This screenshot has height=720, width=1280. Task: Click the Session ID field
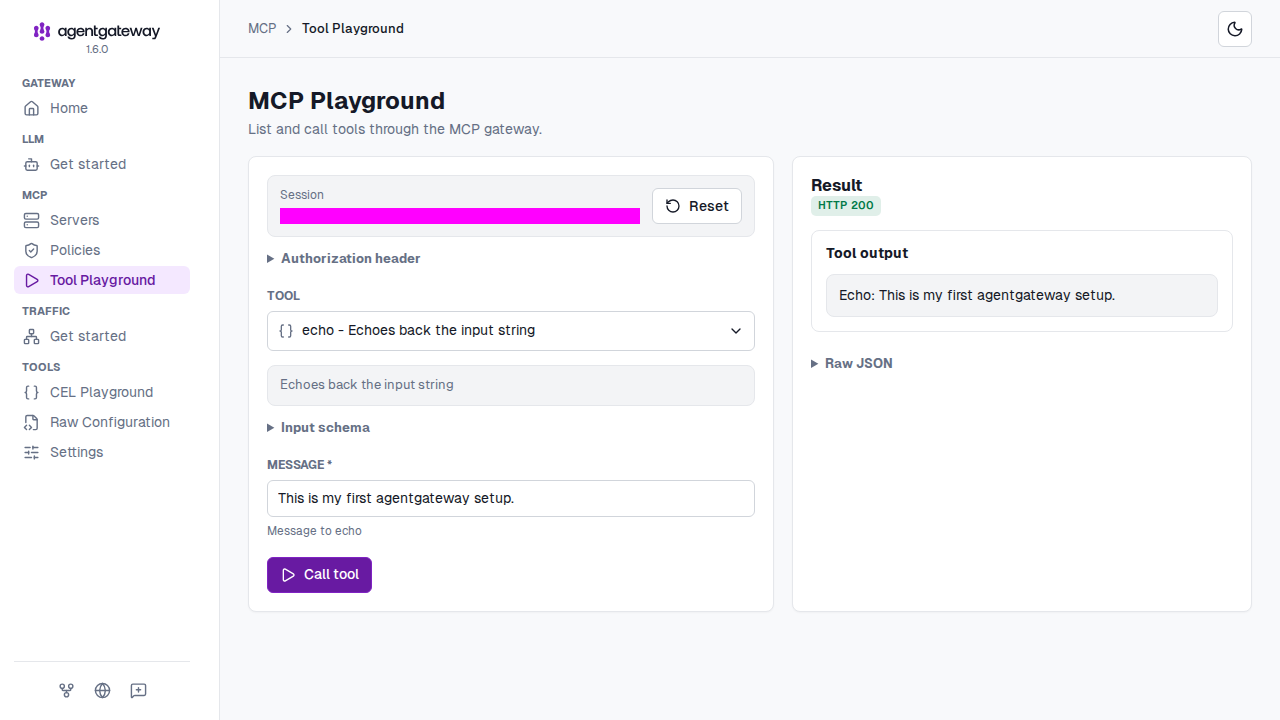tap(460, 216)
